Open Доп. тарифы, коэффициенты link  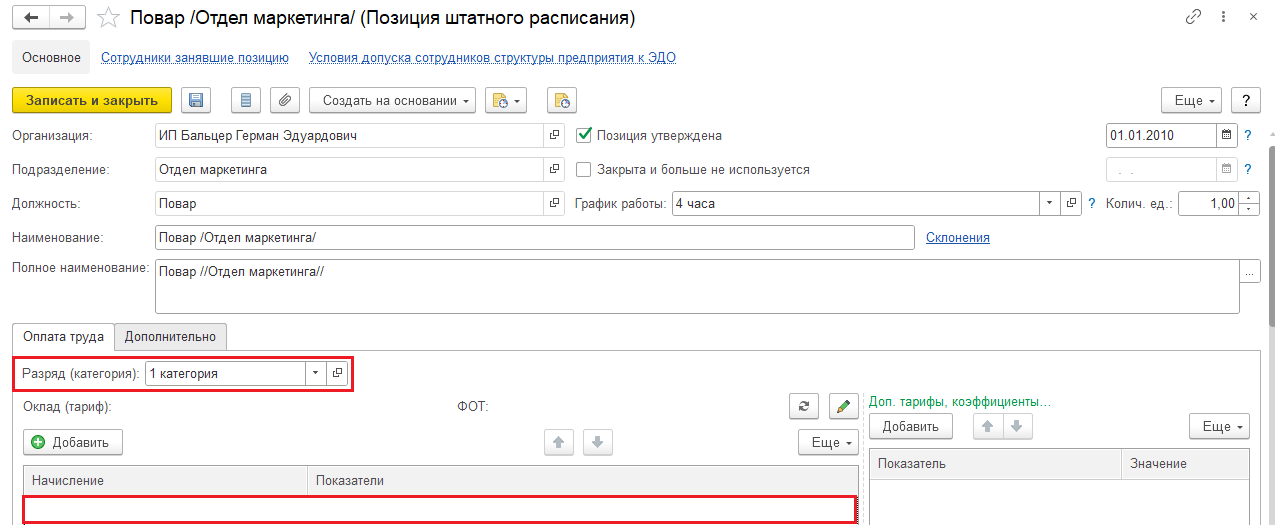tap(960, 401)
